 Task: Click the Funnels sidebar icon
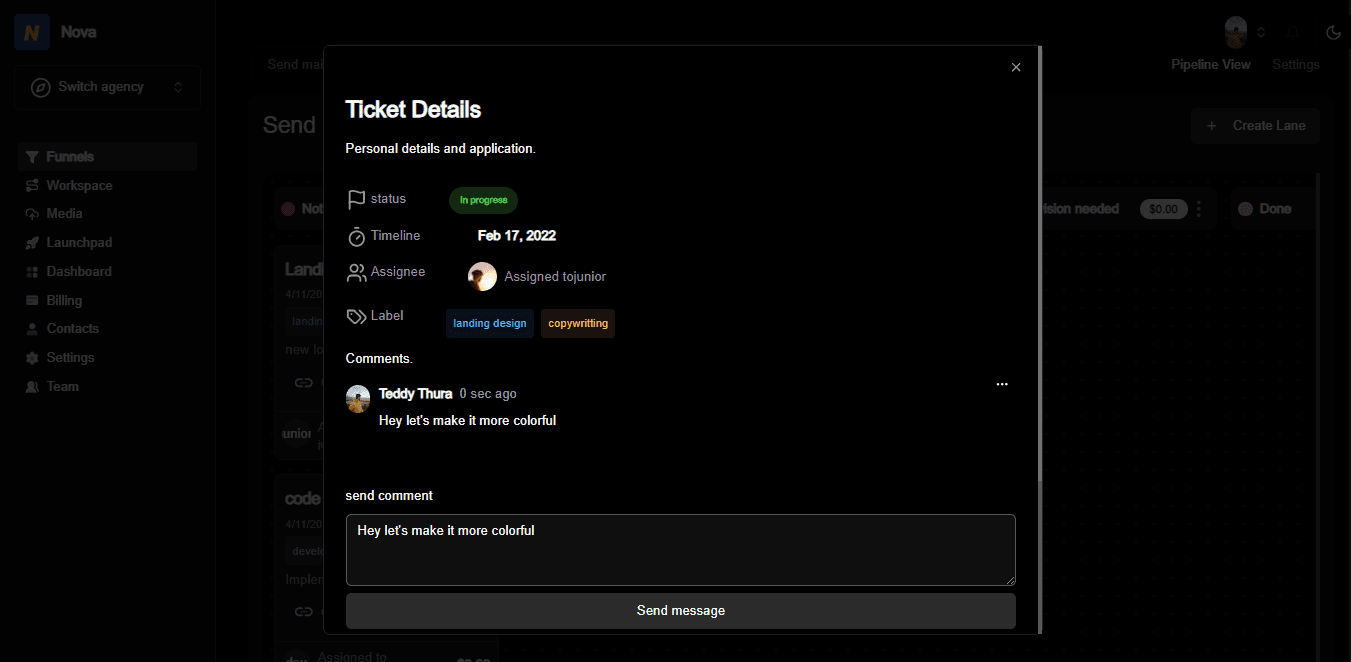pos(33,157)
